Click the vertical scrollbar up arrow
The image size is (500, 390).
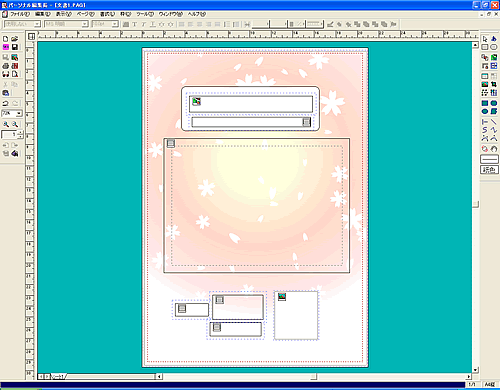476,45
